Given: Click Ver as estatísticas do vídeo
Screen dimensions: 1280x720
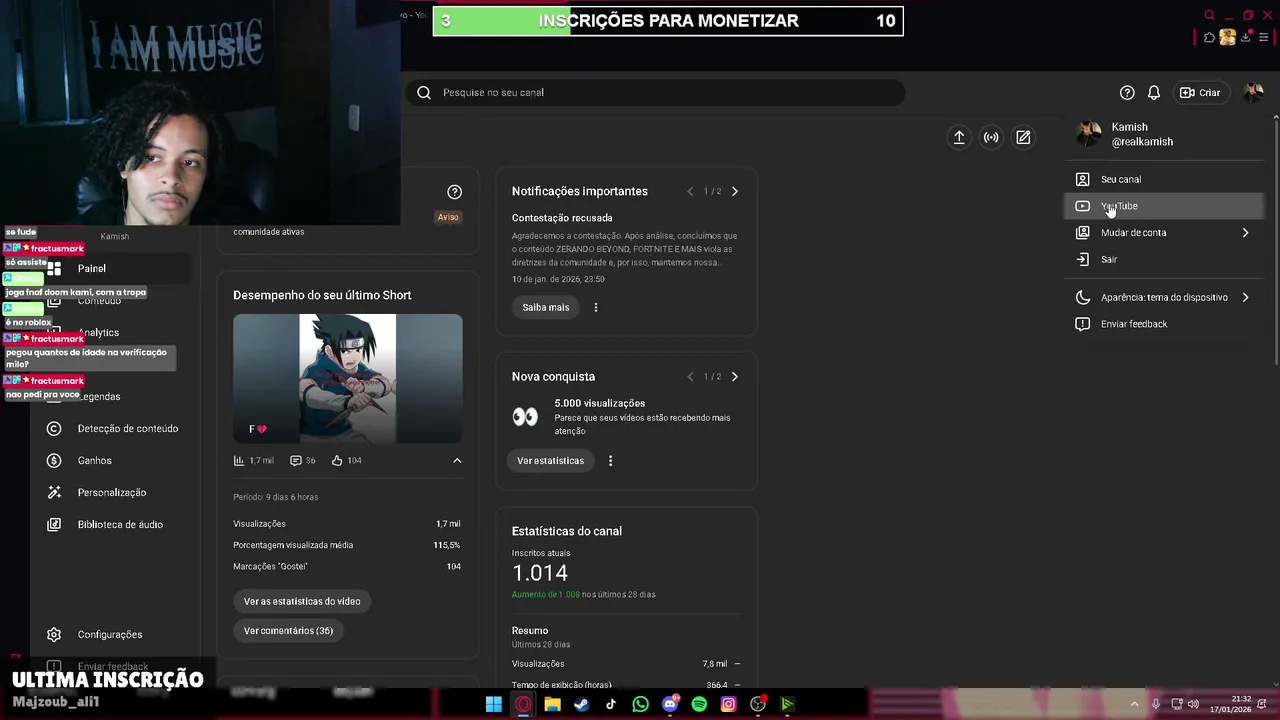Looking at the screenshot, I should click(302, 601).
